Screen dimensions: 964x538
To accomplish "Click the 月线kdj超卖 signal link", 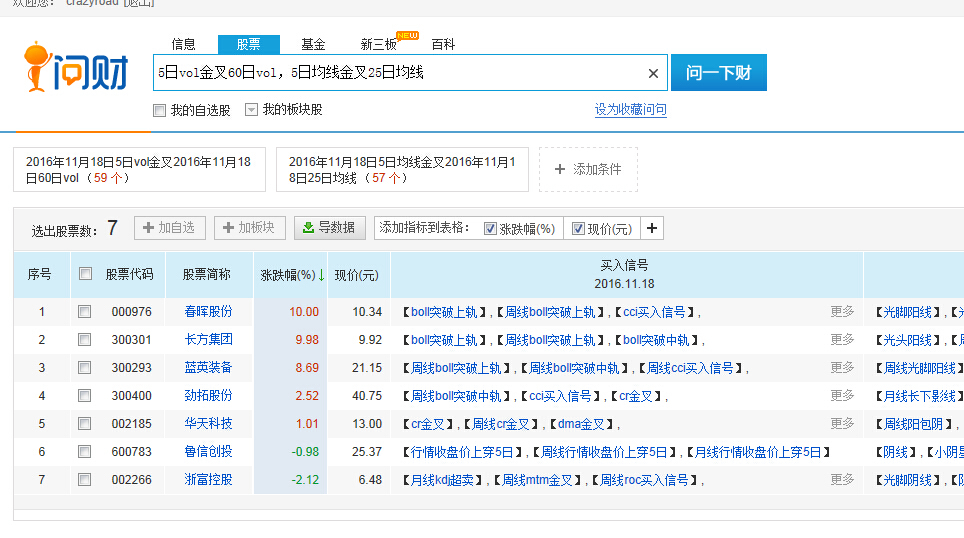I will pyautogui.click(x=442, y=480).
